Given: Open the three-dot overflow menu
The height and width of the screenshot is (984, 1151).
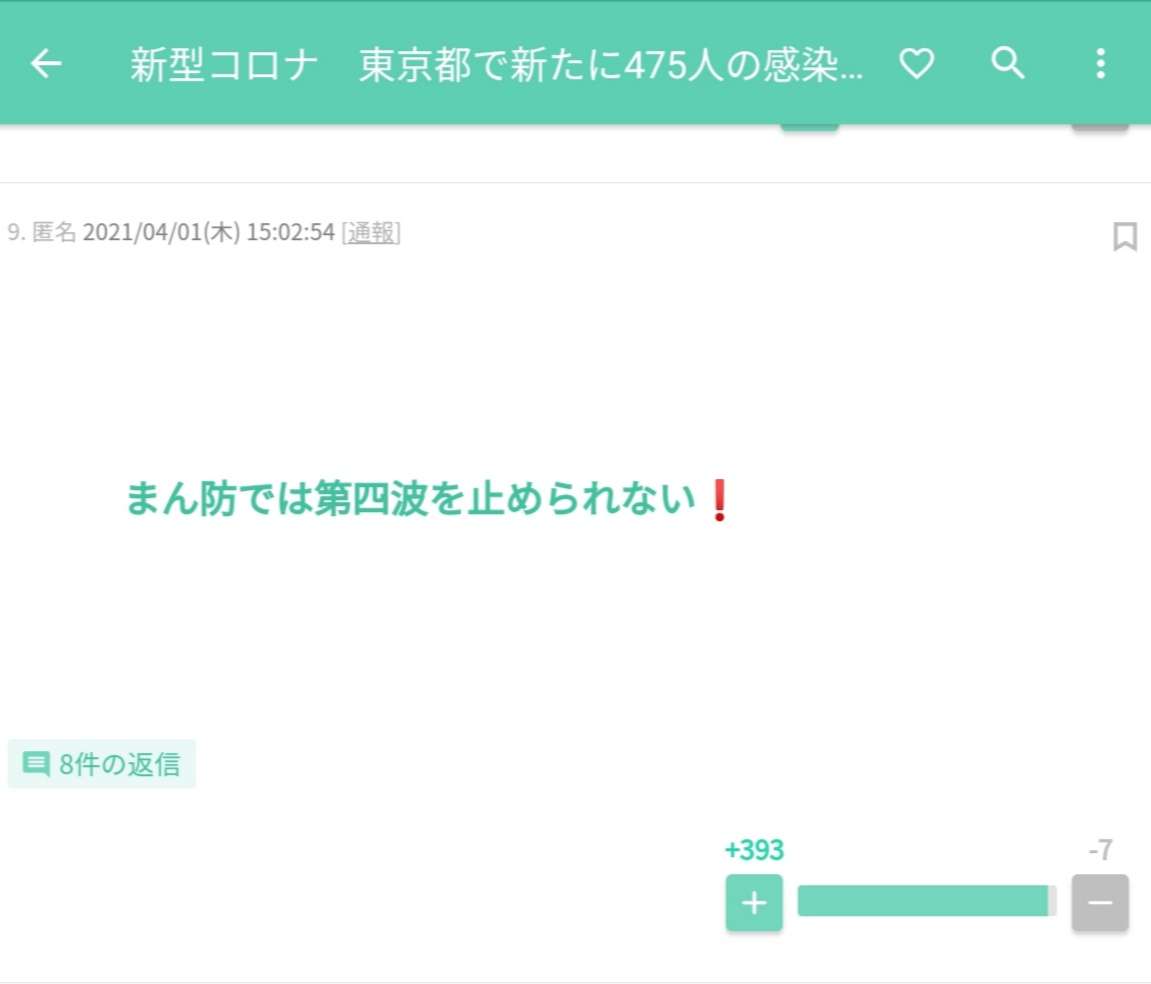Looking at the screenshot, I should tap(1100, 64).
